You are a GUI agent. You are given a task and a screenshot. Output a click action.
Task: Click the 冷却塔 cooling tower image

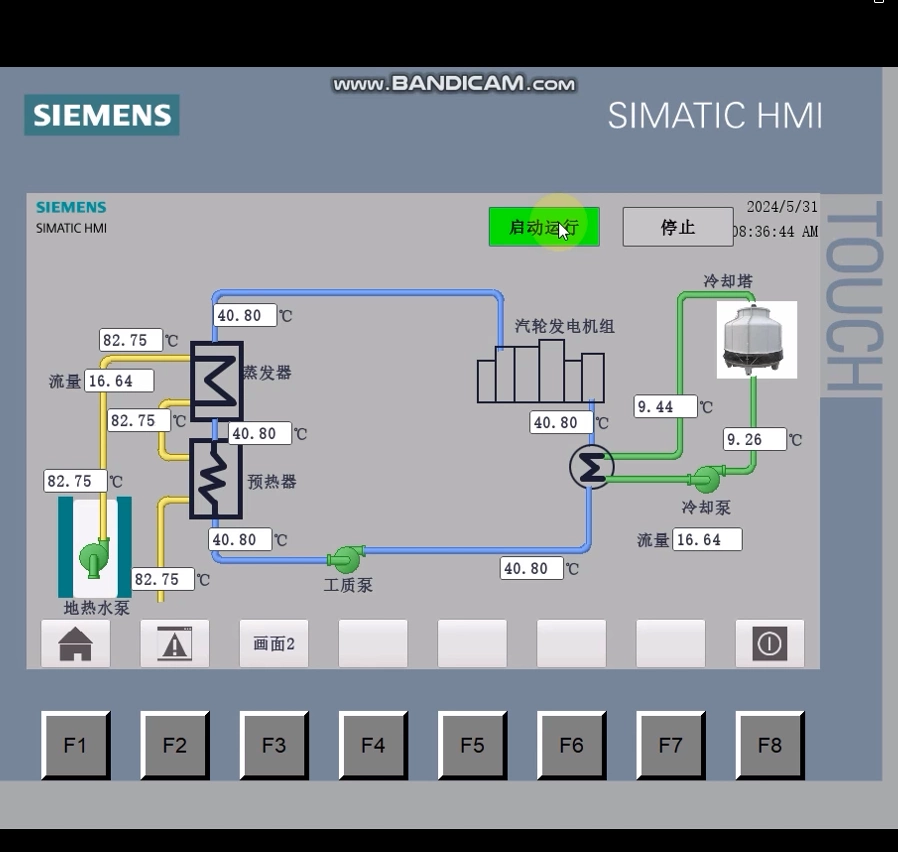(x=757, y=340)
